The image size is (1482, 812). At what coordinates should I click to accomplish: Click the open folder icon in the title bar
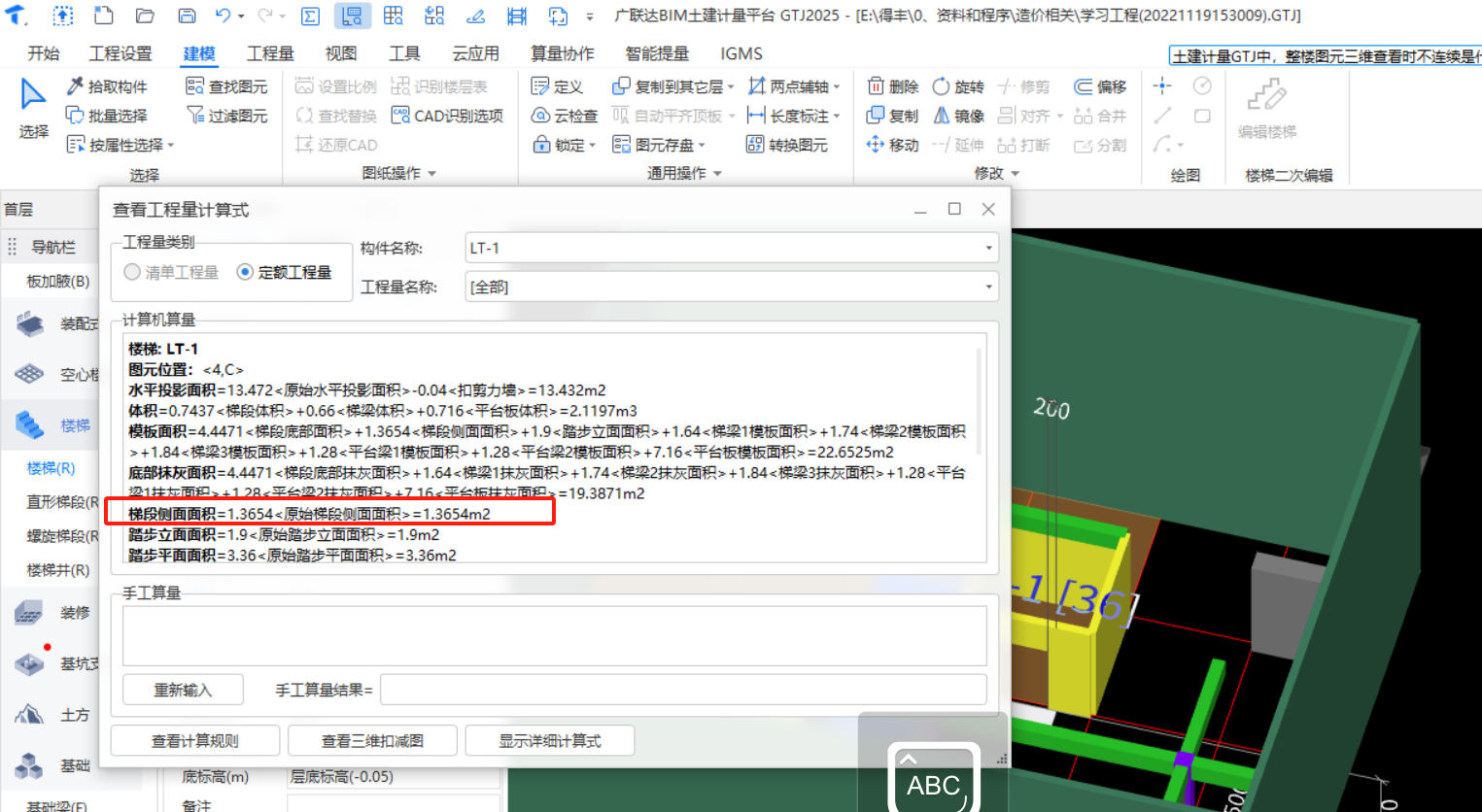click(145, 16)
